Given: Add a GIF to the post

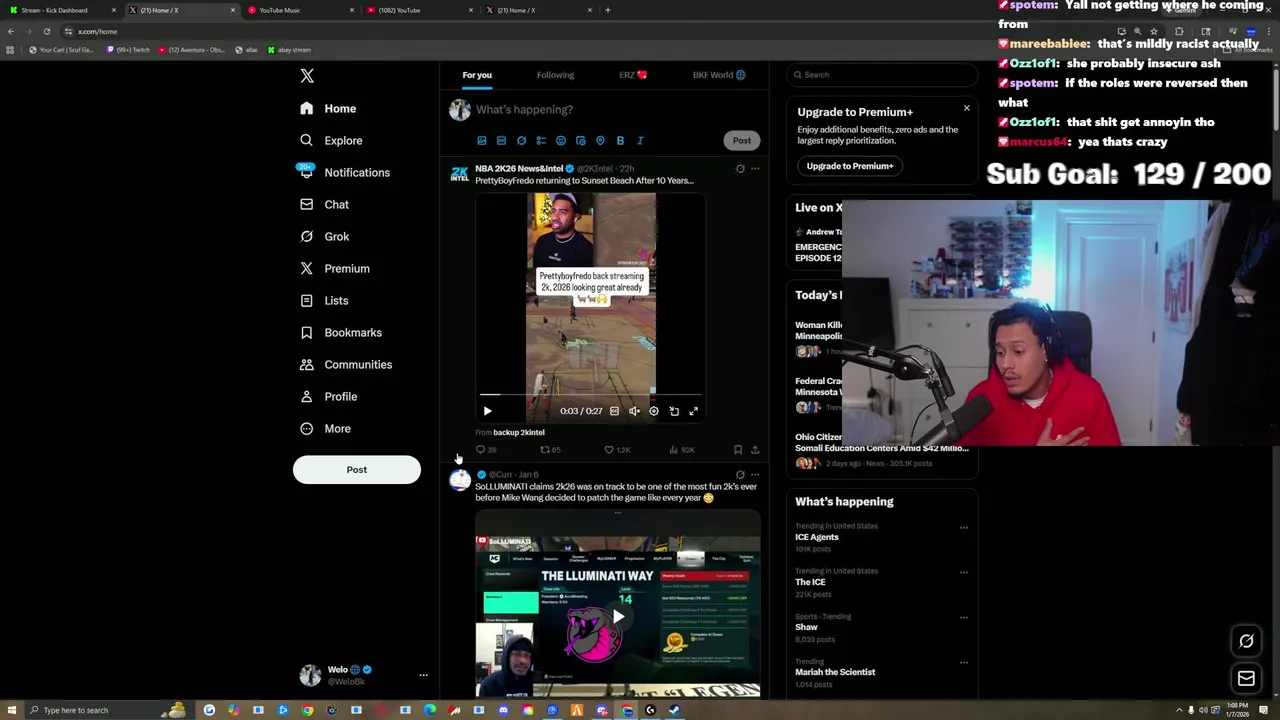Looking at the screenshot, I should coord(501,141).
